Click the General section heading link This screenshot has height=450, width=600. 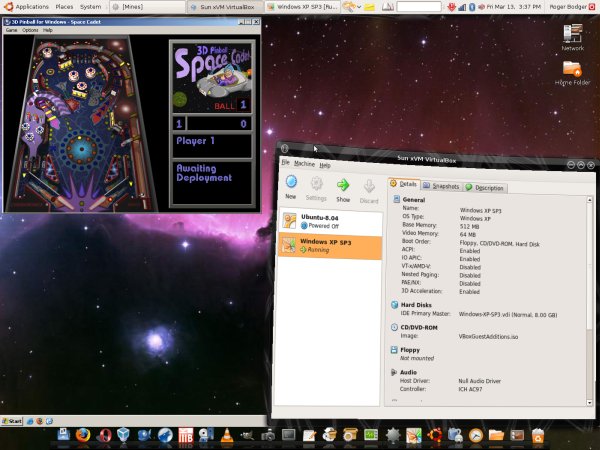pos(414,200)
